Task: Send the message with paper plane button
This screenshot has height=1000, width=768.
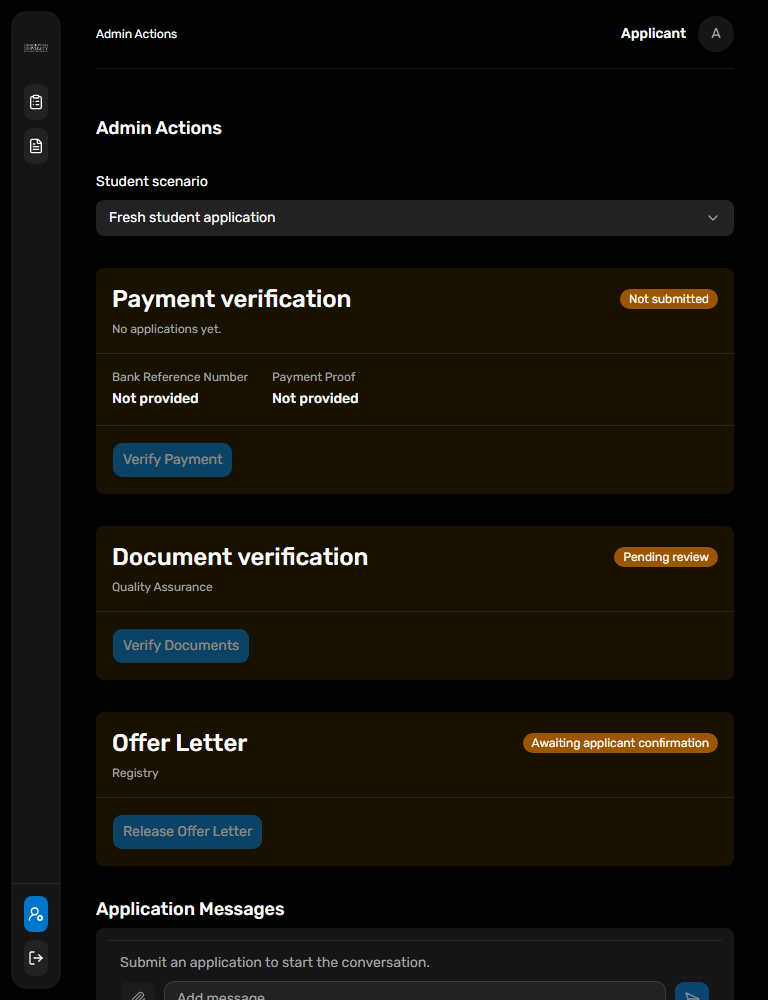Action: 692,994
